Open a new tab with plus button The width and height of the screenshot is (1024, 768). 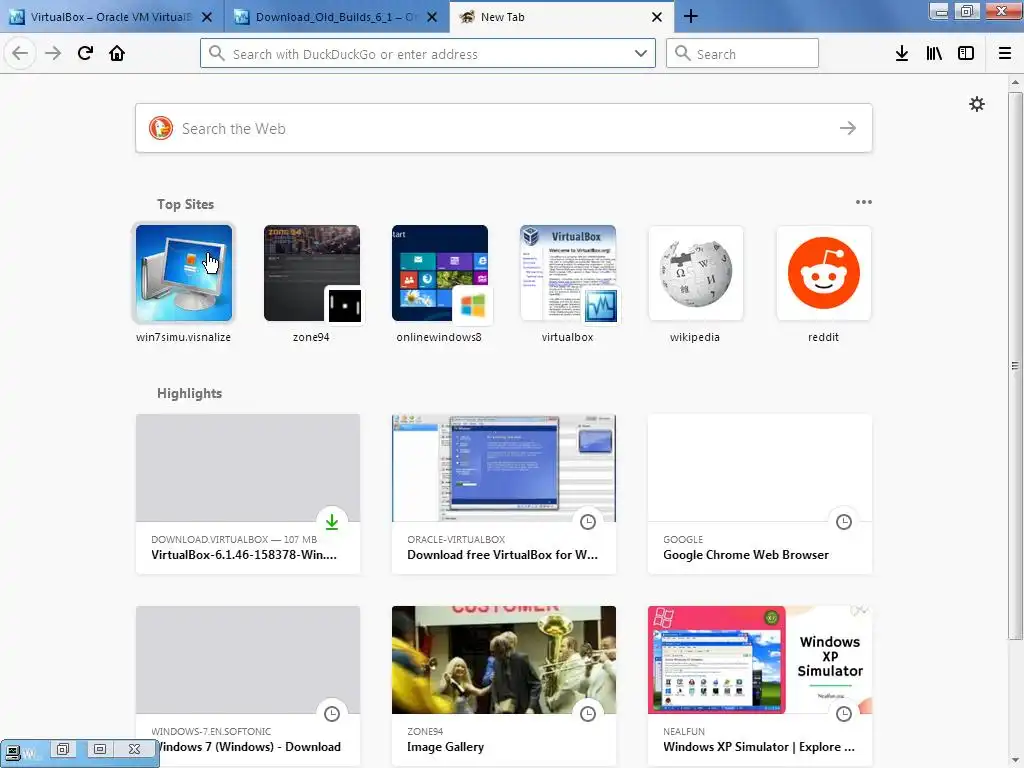click(x=691, y=16)
